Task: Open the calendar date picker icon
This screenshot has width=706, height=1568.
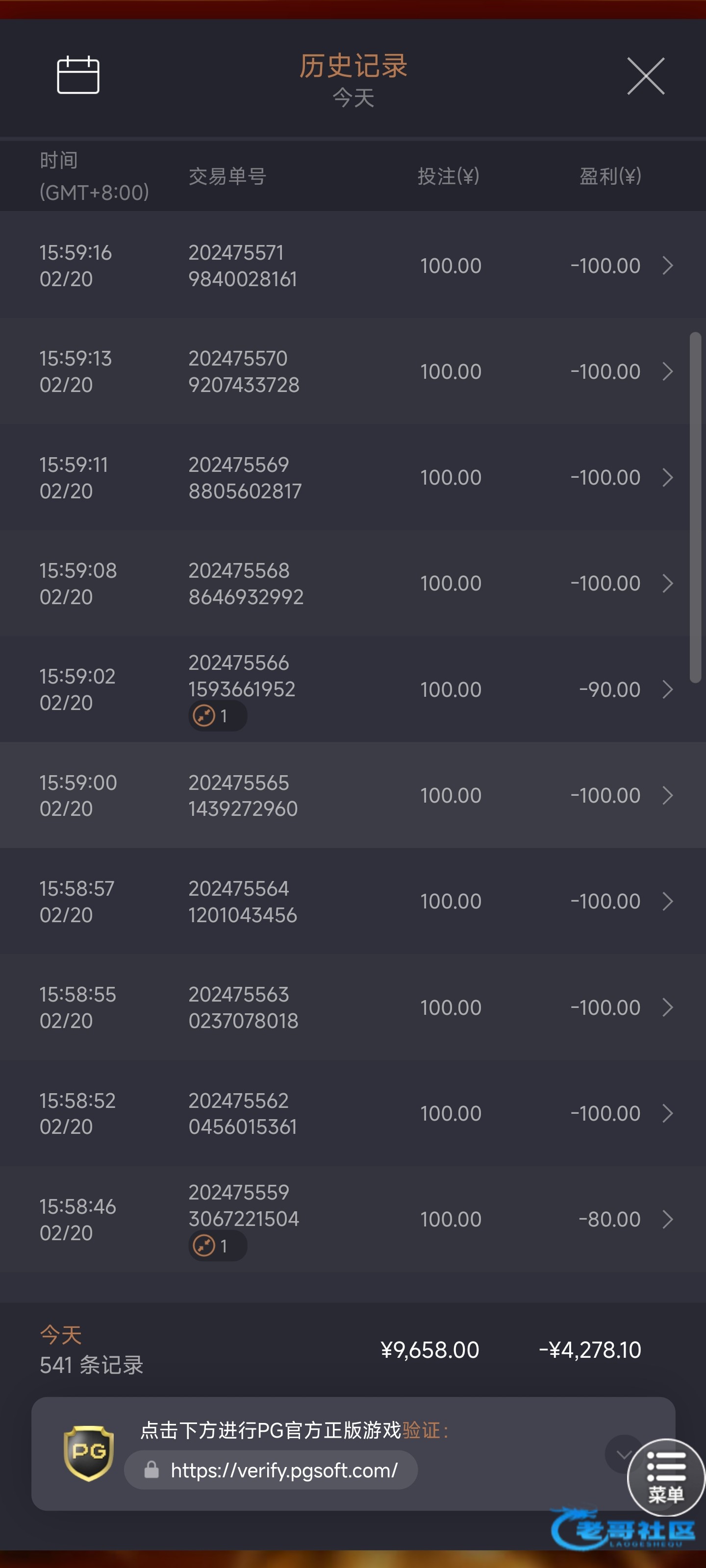Action: (x=78, y=75)
